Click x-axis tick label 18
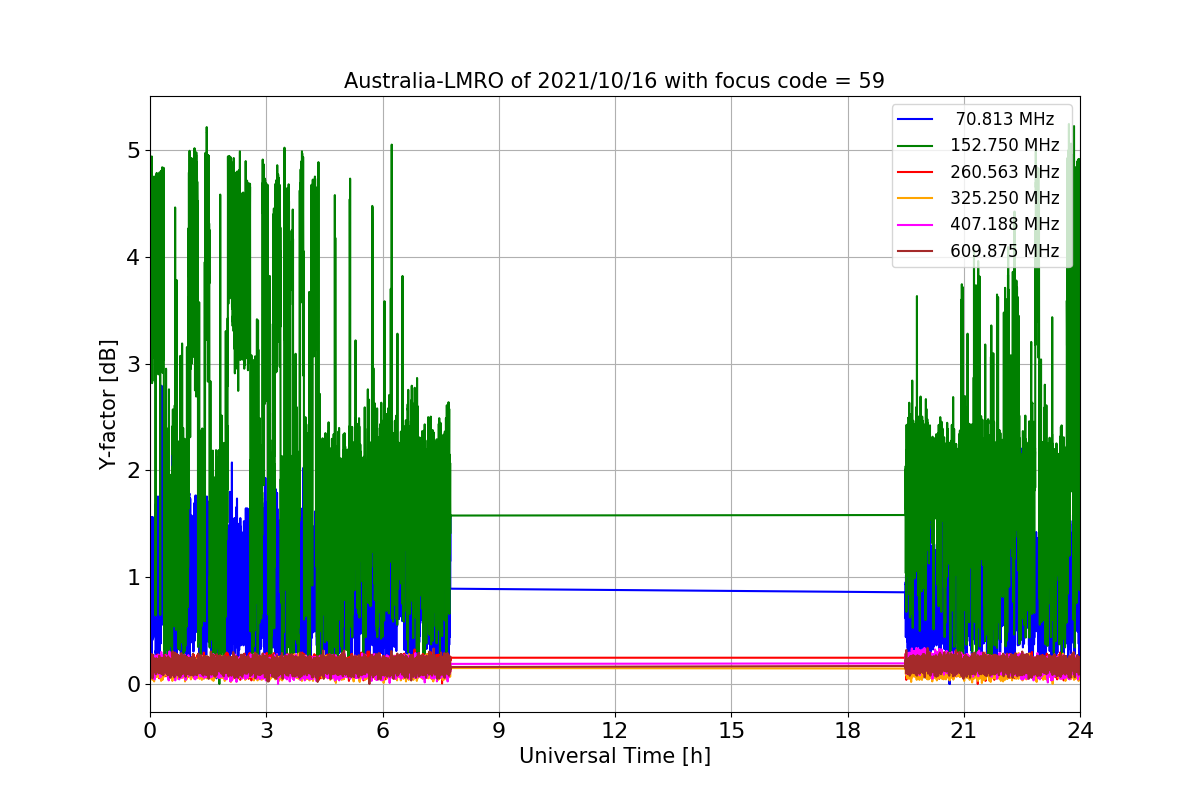Screen dimensions: 1200x800 [848, 731]
